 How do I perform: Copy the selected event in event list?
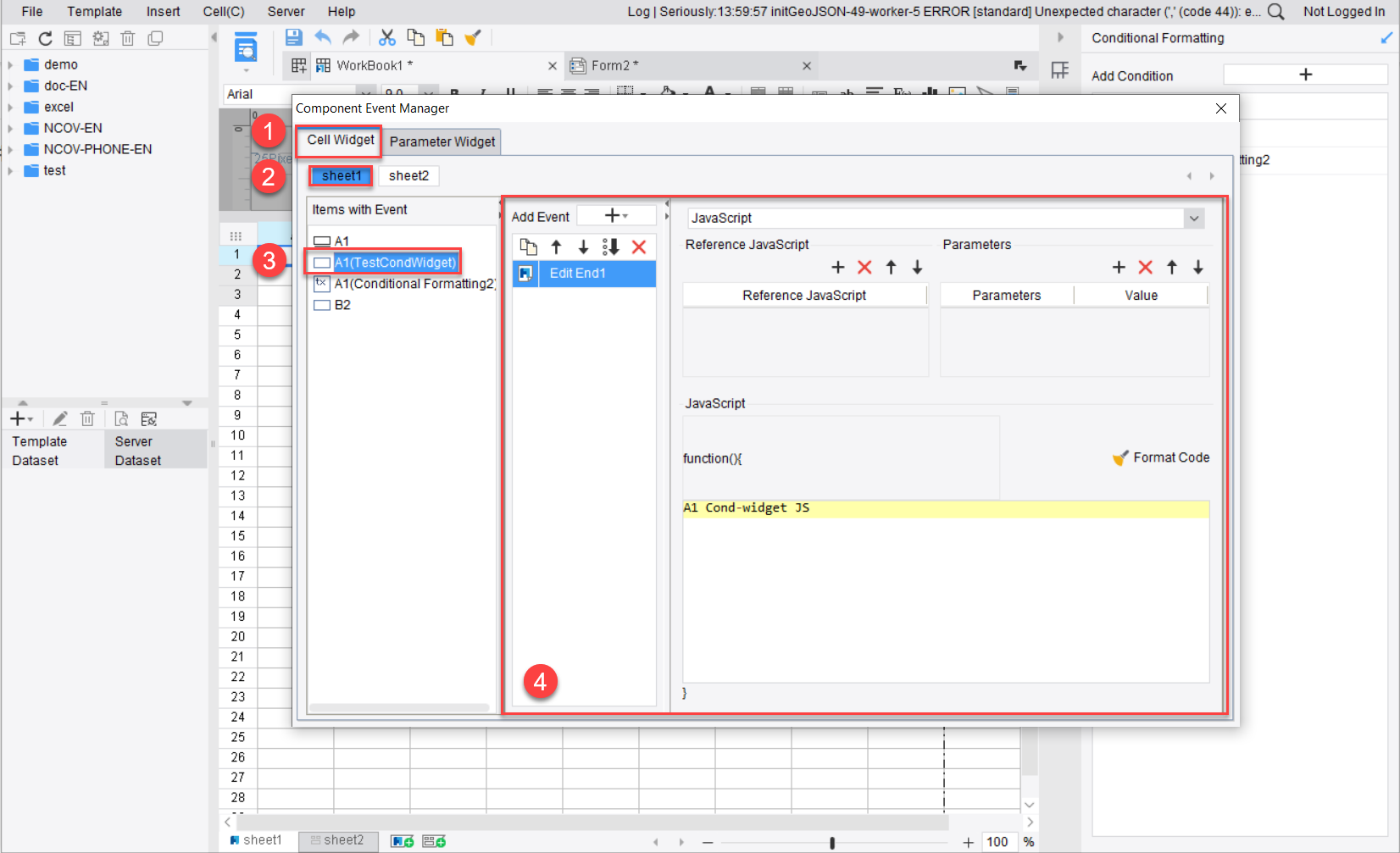(528, 246)
